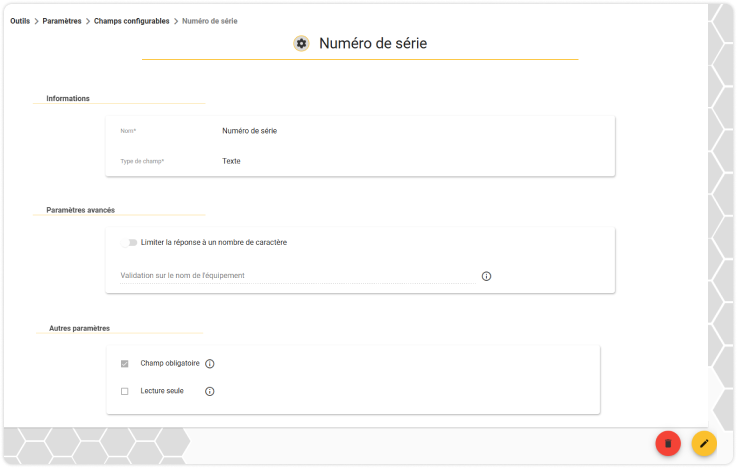This screenshot has width=737, height=468.
Task: Click the Numéro de série page title
Action: (x=373, y=43)
